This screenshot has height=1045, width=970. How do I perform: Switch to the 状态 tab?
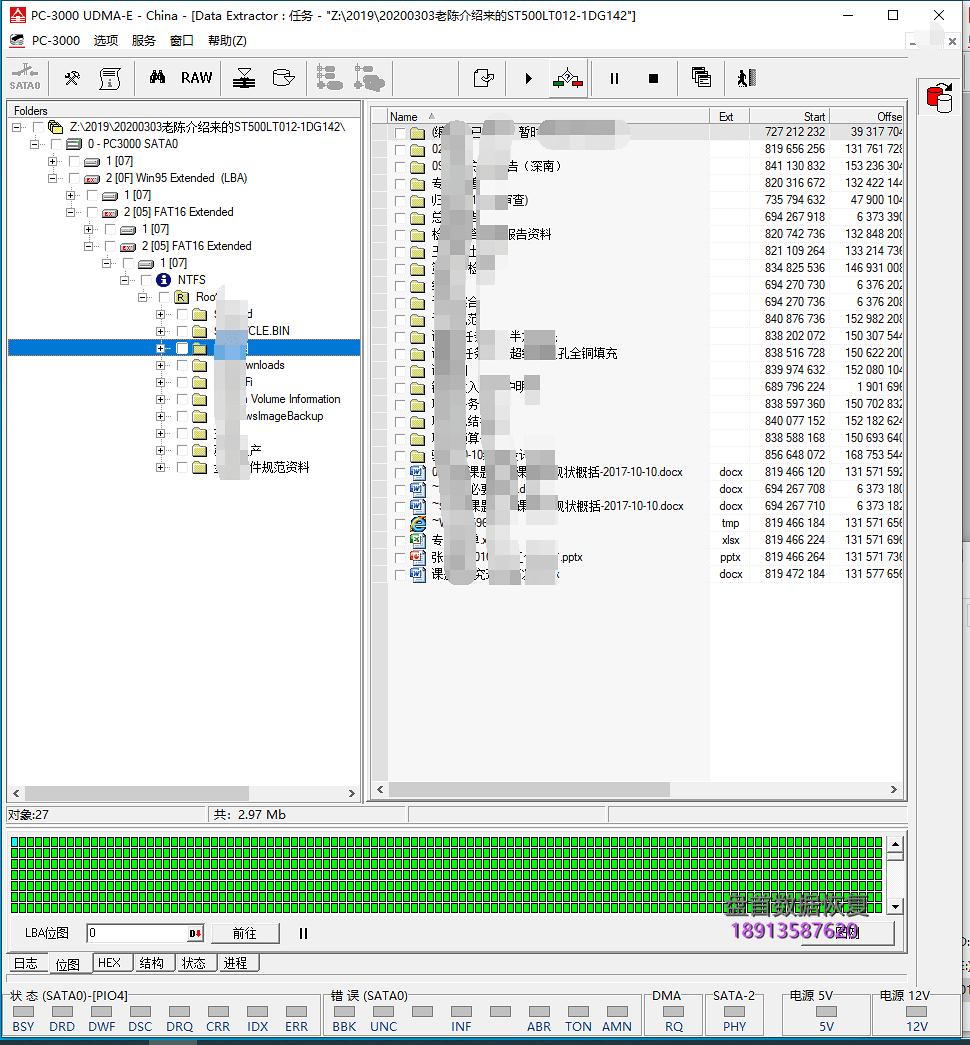(x=194, y=963)
